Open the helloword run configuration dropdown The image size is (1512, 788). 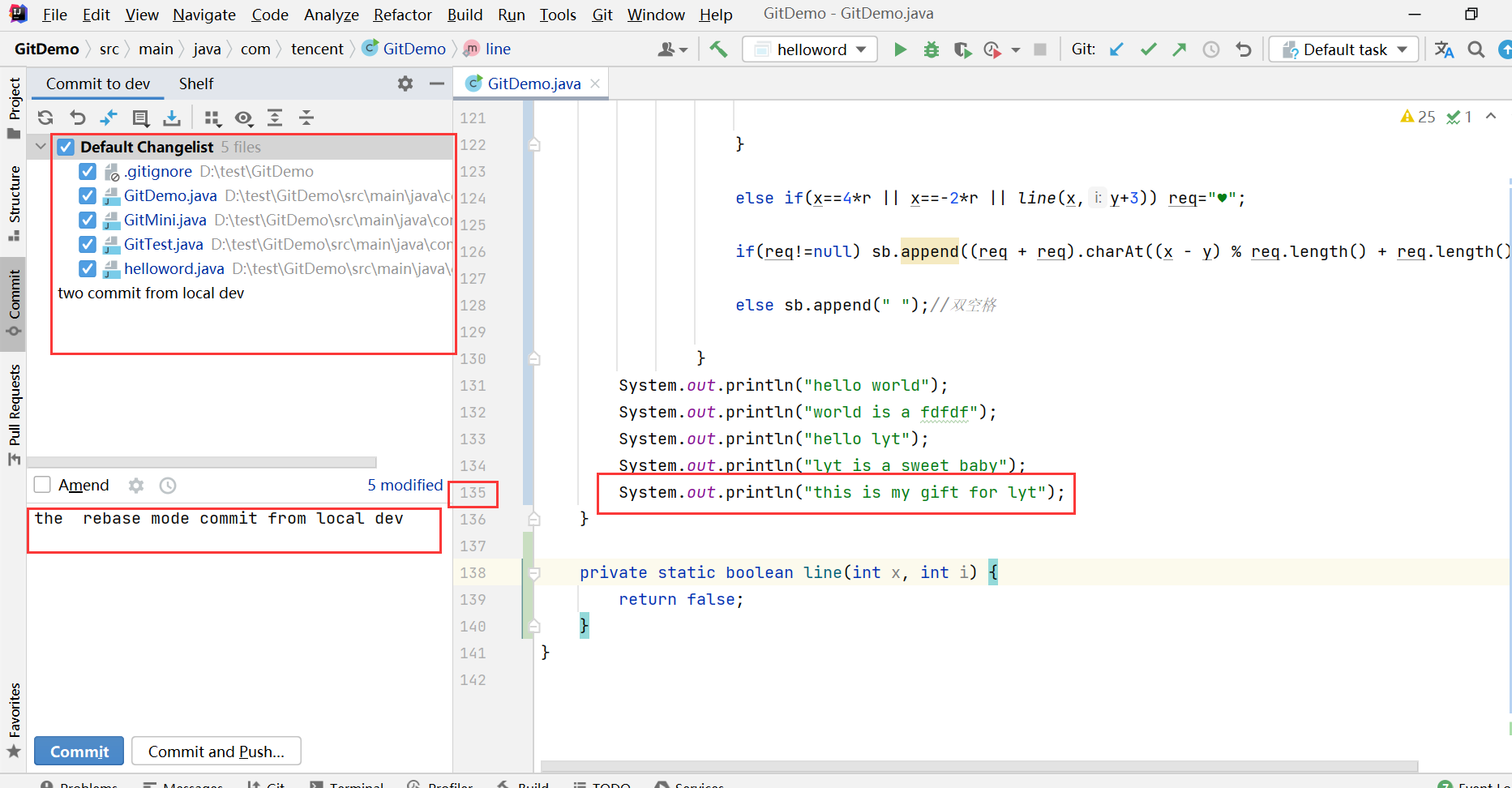(x=810, y=49)
